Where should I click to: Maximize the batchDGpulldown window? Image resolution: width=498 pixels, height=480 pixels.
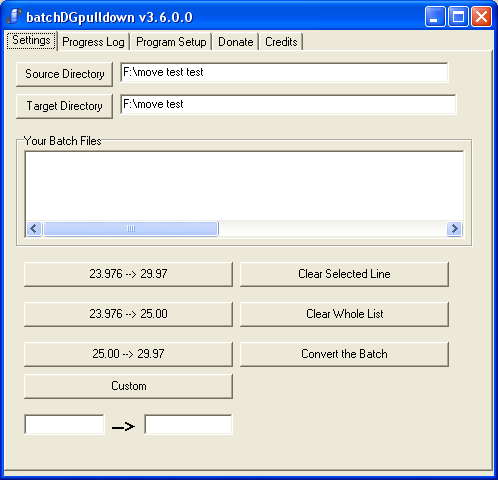(x=458, y=17)
